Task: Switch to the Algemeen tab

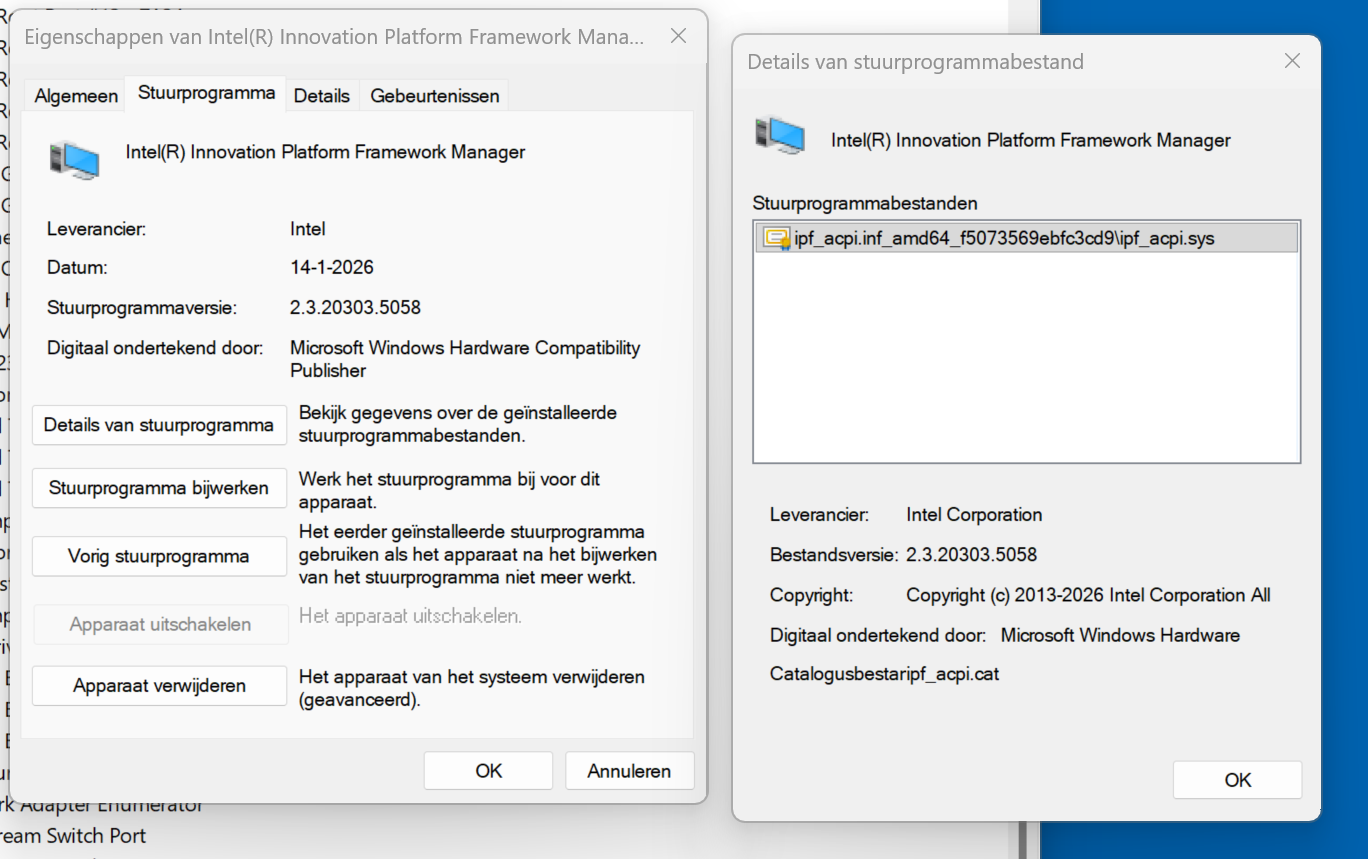Action: click(76, 96)
